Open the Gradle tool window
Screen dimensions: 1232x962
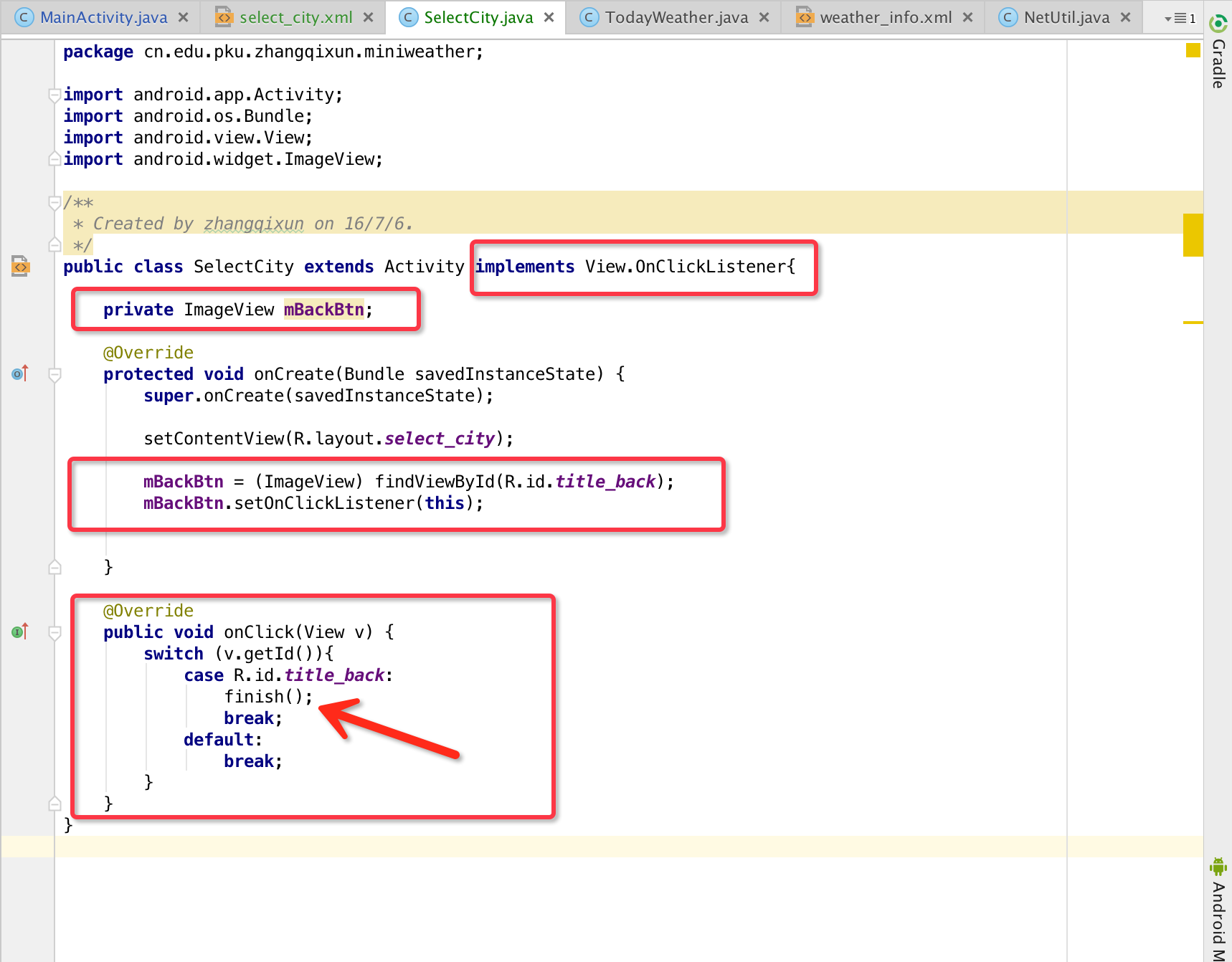1218,54
